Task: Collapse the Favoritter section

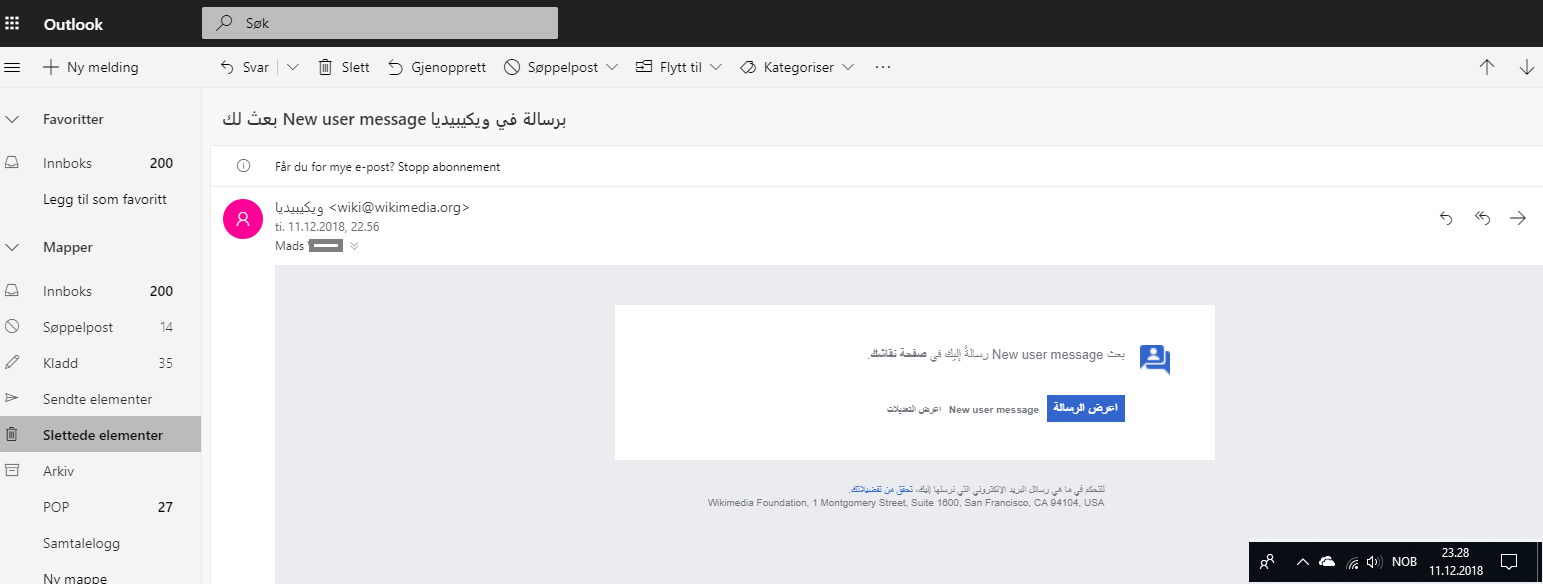Action: tap(13, 119)
